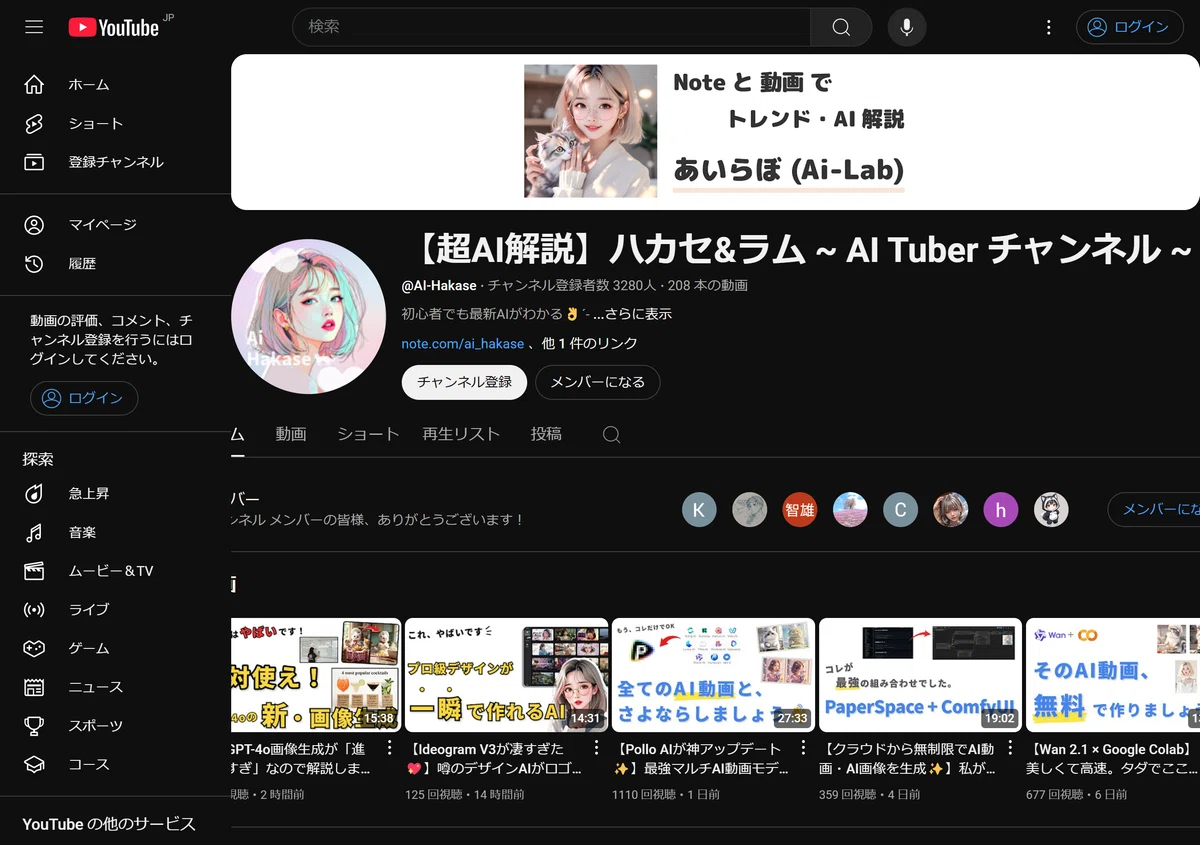Click the 【Wan 2.1 × Google Colab】 title
This screenshot has height=845, width=1200.
(1112, 759)
